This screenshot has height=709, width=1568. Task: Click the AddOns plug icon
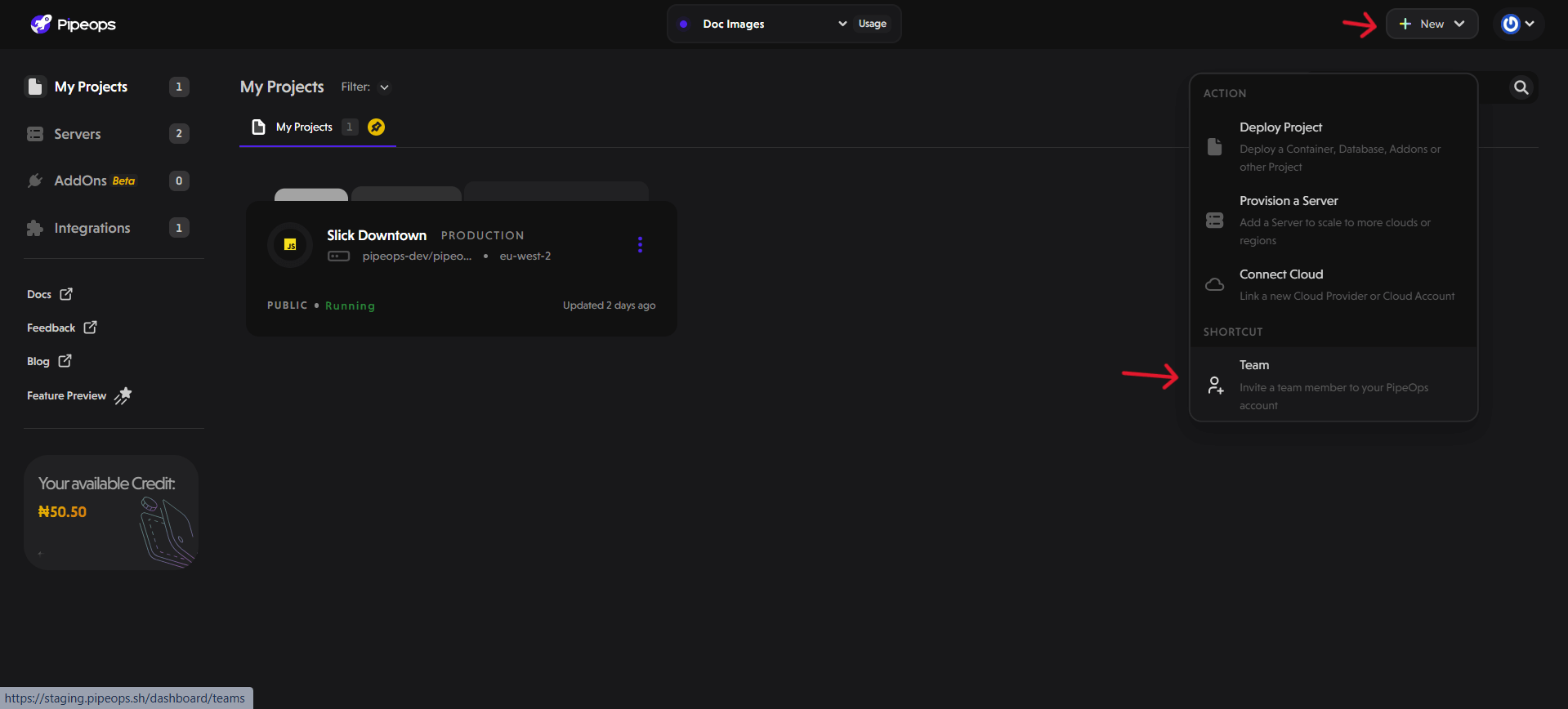35,181
